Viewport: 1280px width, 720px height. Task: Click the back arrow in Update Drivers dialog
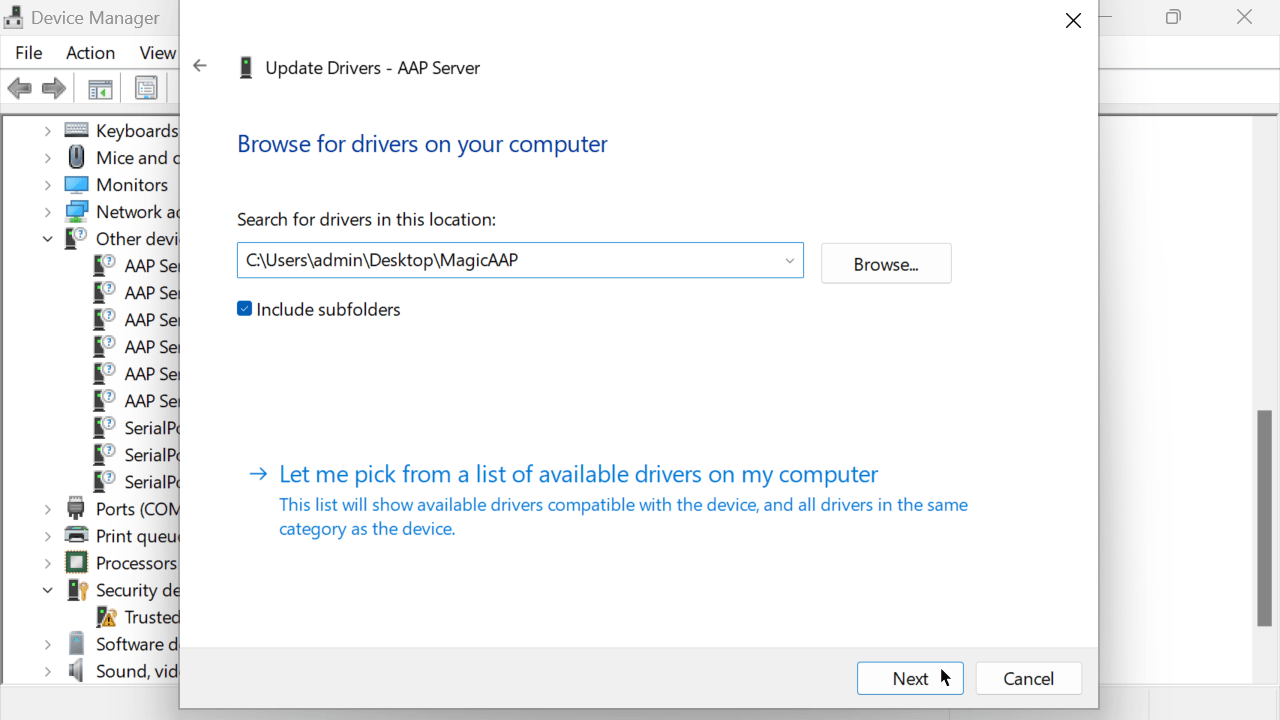[x=200, y=66]
